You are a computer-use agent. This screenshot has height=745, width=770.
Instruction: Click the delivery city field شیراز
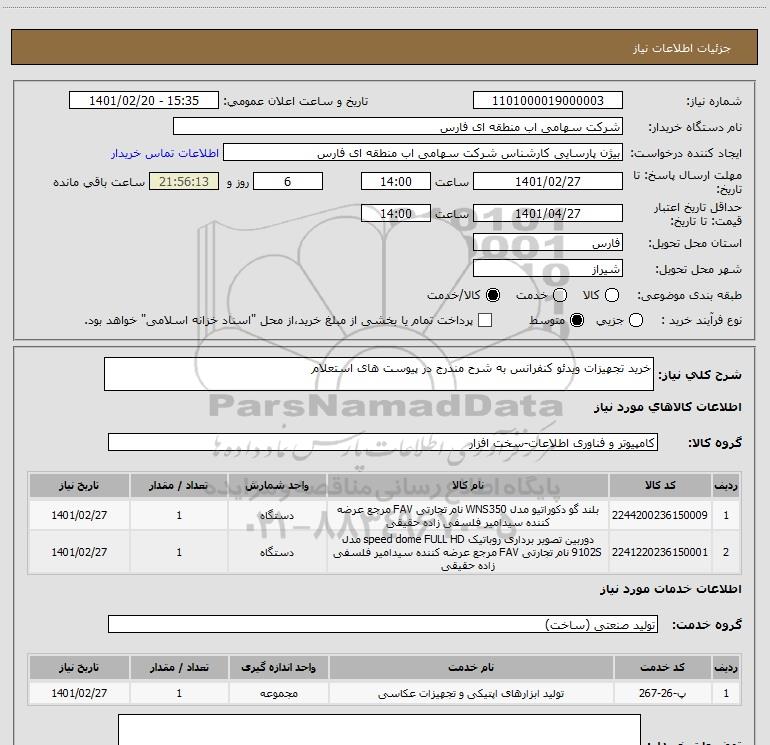pyautogui.click(x=548, y=269)
